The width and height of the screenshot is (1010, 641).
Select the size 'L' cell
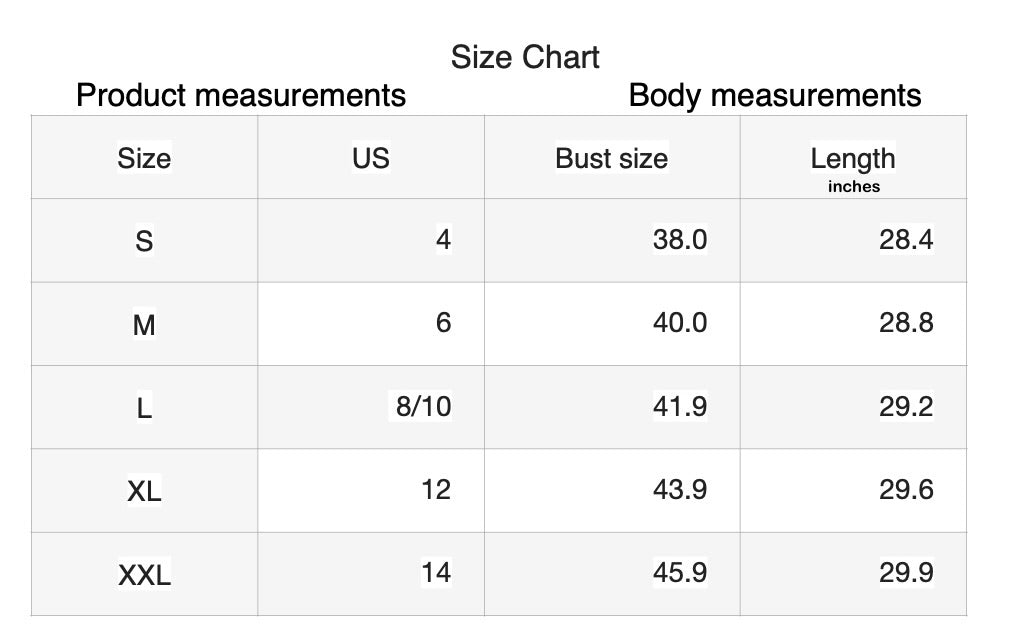tap(144, 407)
